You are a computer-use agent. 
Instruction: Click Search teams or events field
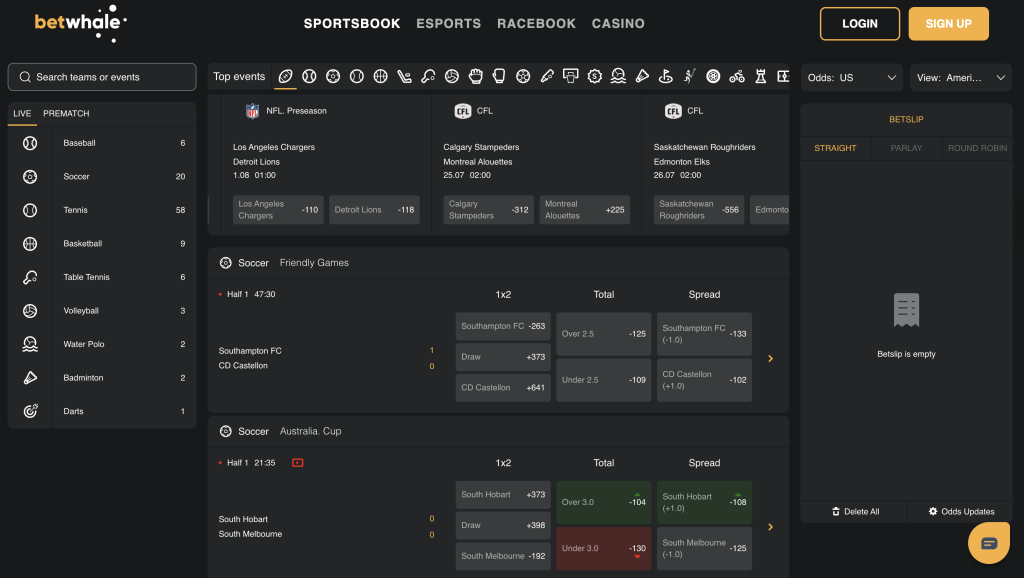(x=102, y=77)
